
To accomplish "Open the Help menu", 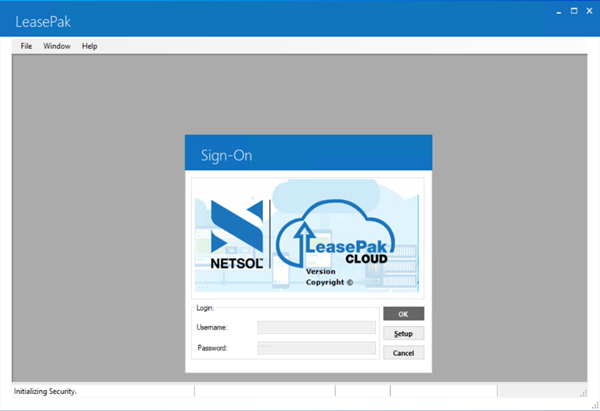I will click(x=90, y=46).
